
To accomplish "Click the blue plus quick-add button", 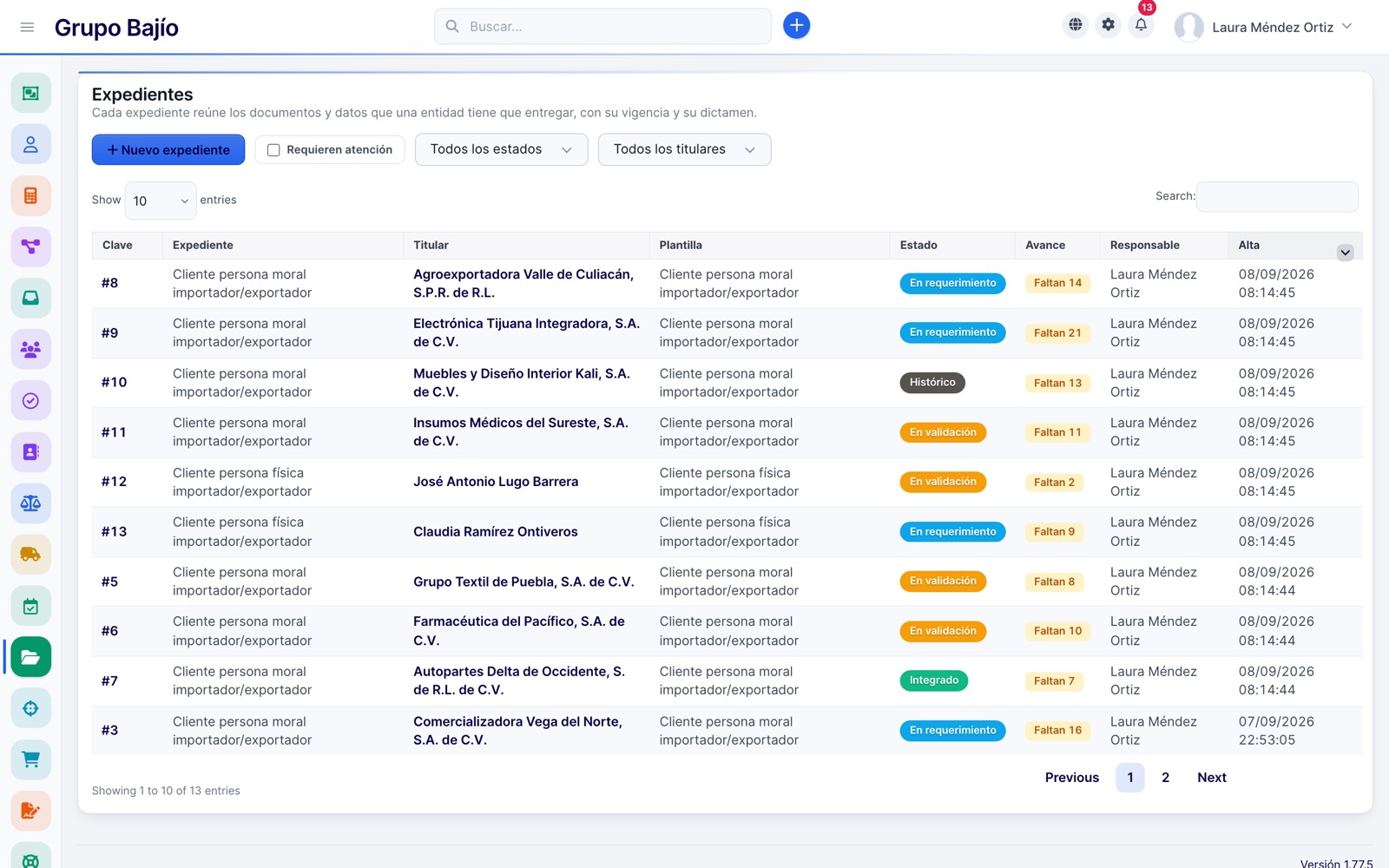I will (x=796, y=26).
